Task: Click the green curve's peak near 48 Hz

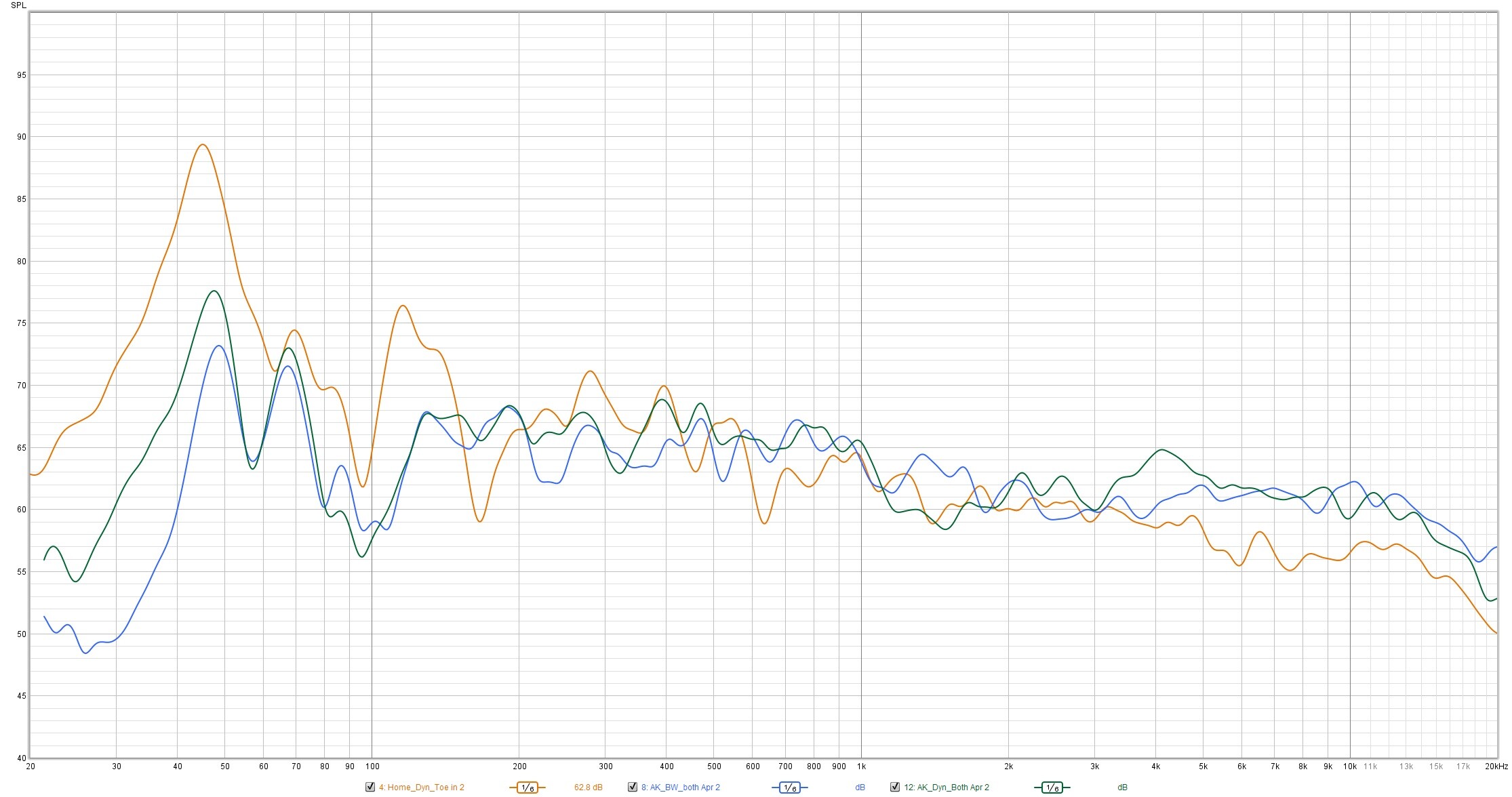Action: (214, 291)
